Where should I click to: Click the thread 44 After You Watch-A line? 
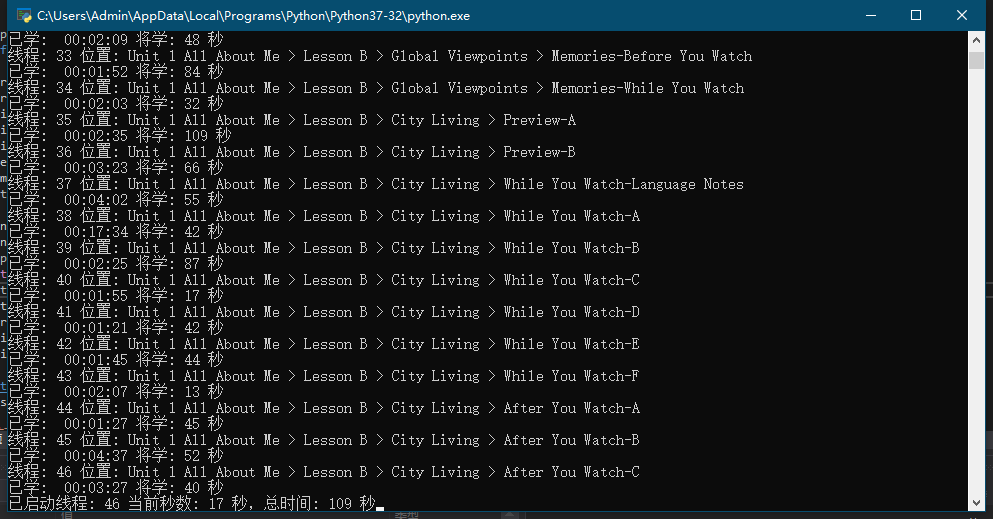(324, 409)
